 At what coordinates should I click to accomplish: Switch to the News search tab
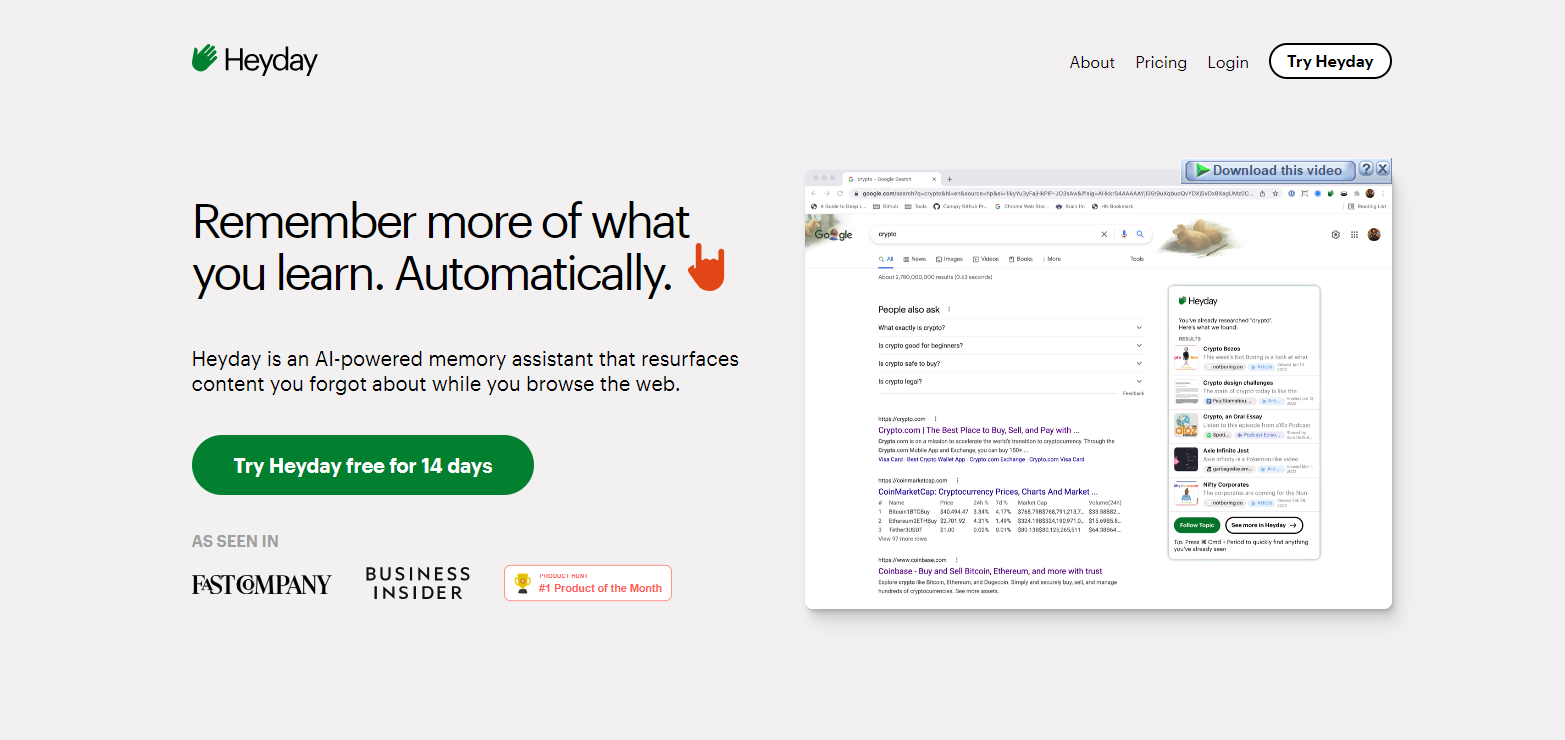[x=914, y=259]
